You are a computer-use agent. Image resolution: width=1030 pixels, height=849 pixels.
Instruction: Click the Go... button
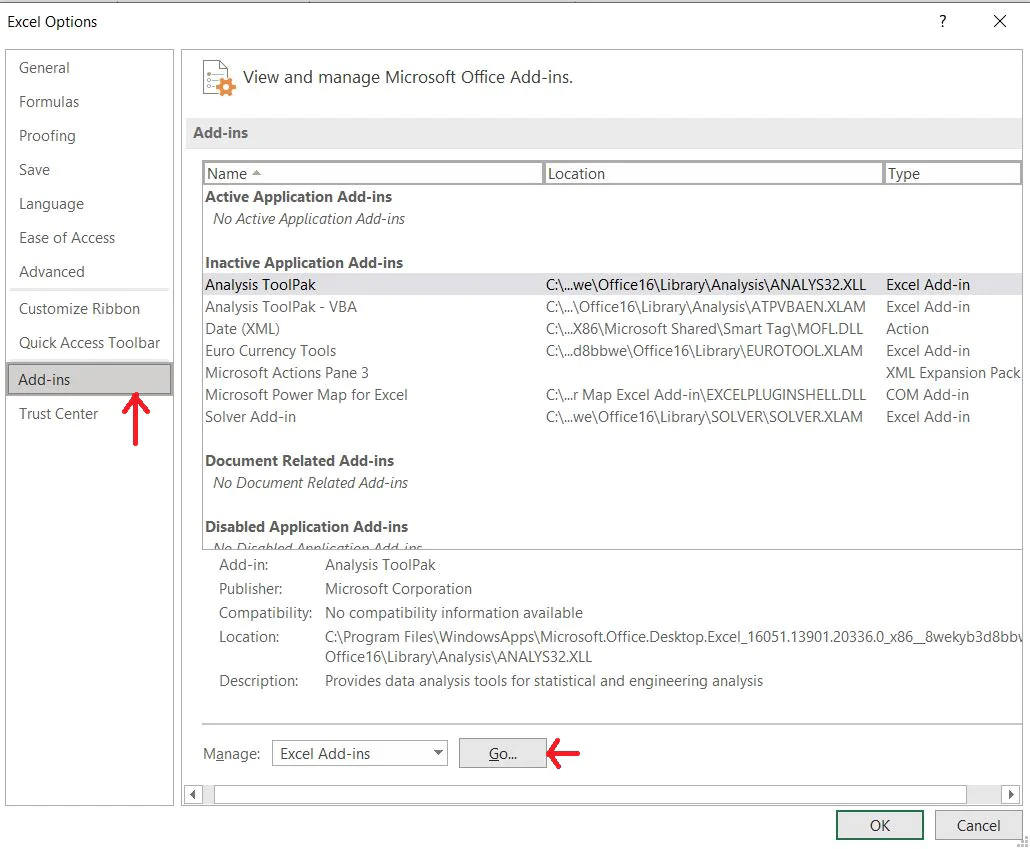503,753
